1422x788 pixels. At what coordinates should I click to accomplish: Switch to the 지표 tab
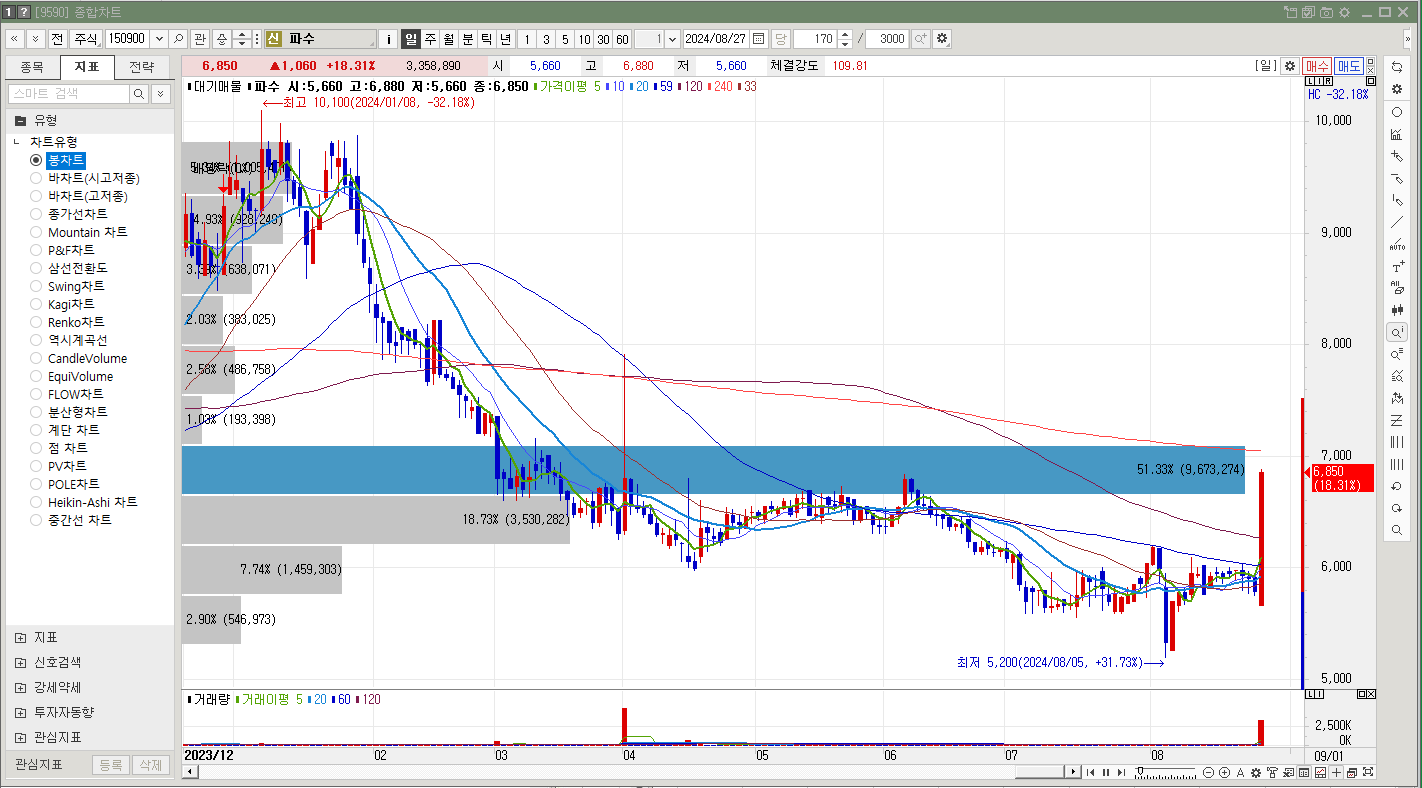pos(87,67)
